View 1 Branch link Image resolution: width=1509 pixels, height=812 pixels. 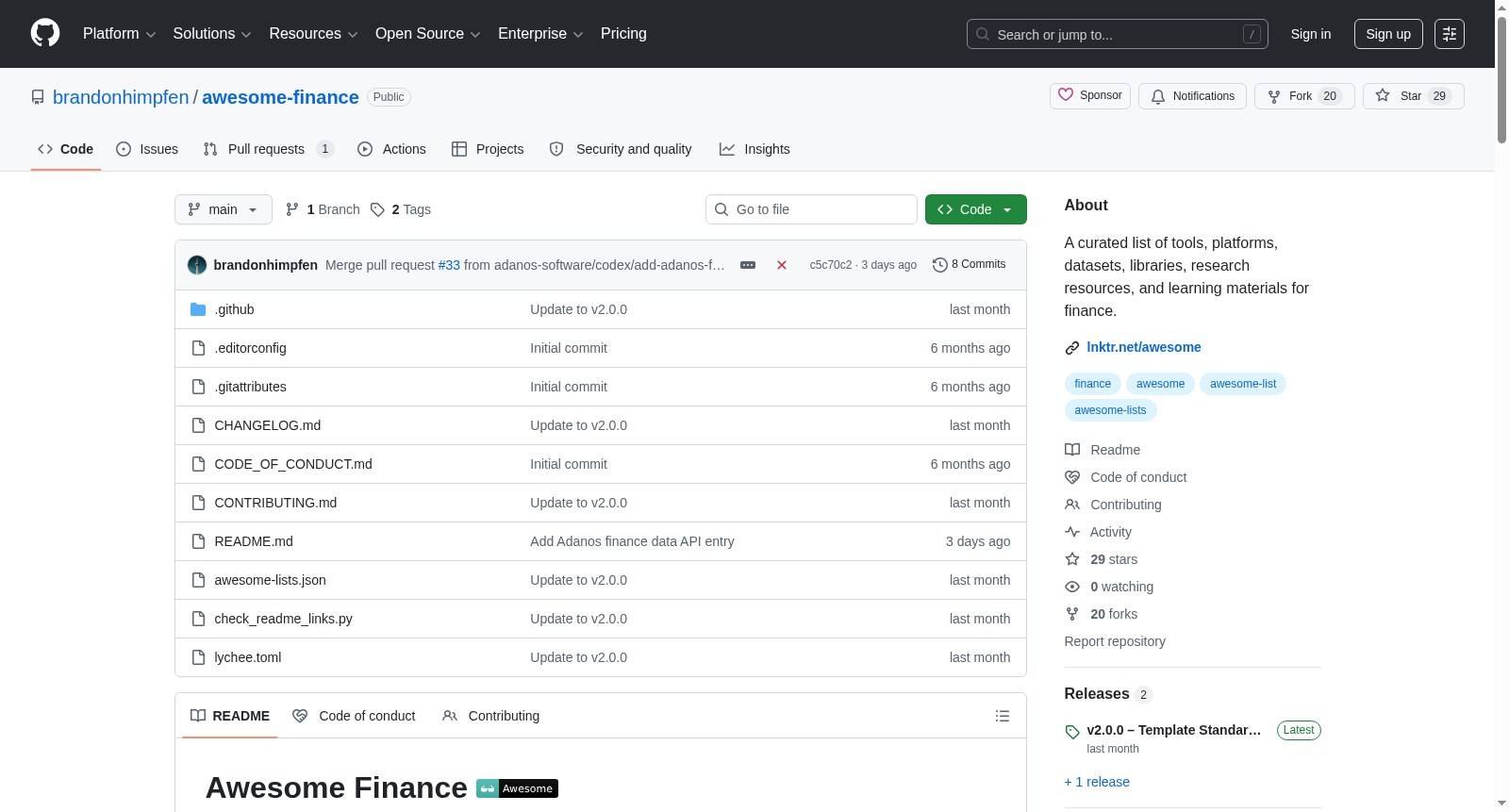point(323,209)
